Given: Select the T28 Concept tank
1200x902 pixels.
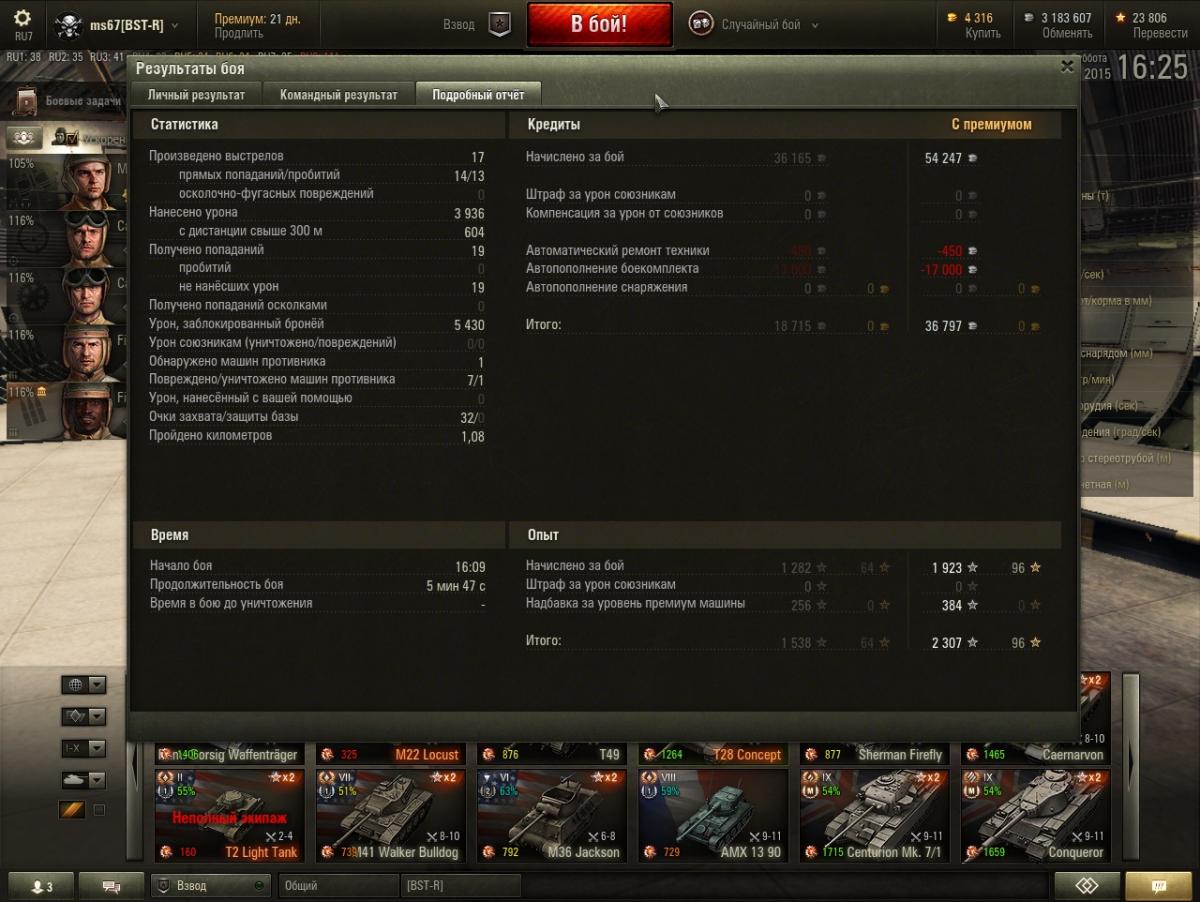Looking at the screenshot, I should [713, 754].
